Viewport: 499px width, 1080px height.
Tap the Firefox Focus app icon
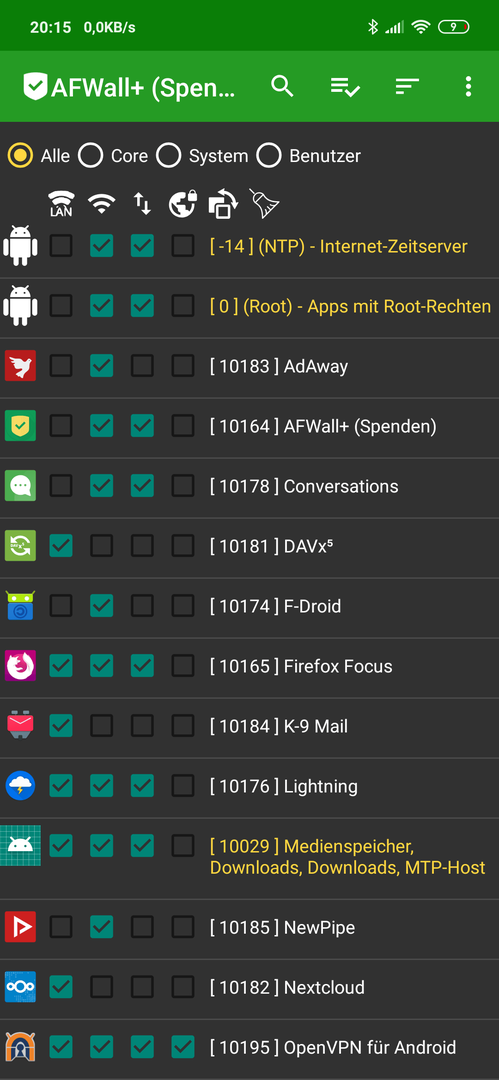(20, 666)
